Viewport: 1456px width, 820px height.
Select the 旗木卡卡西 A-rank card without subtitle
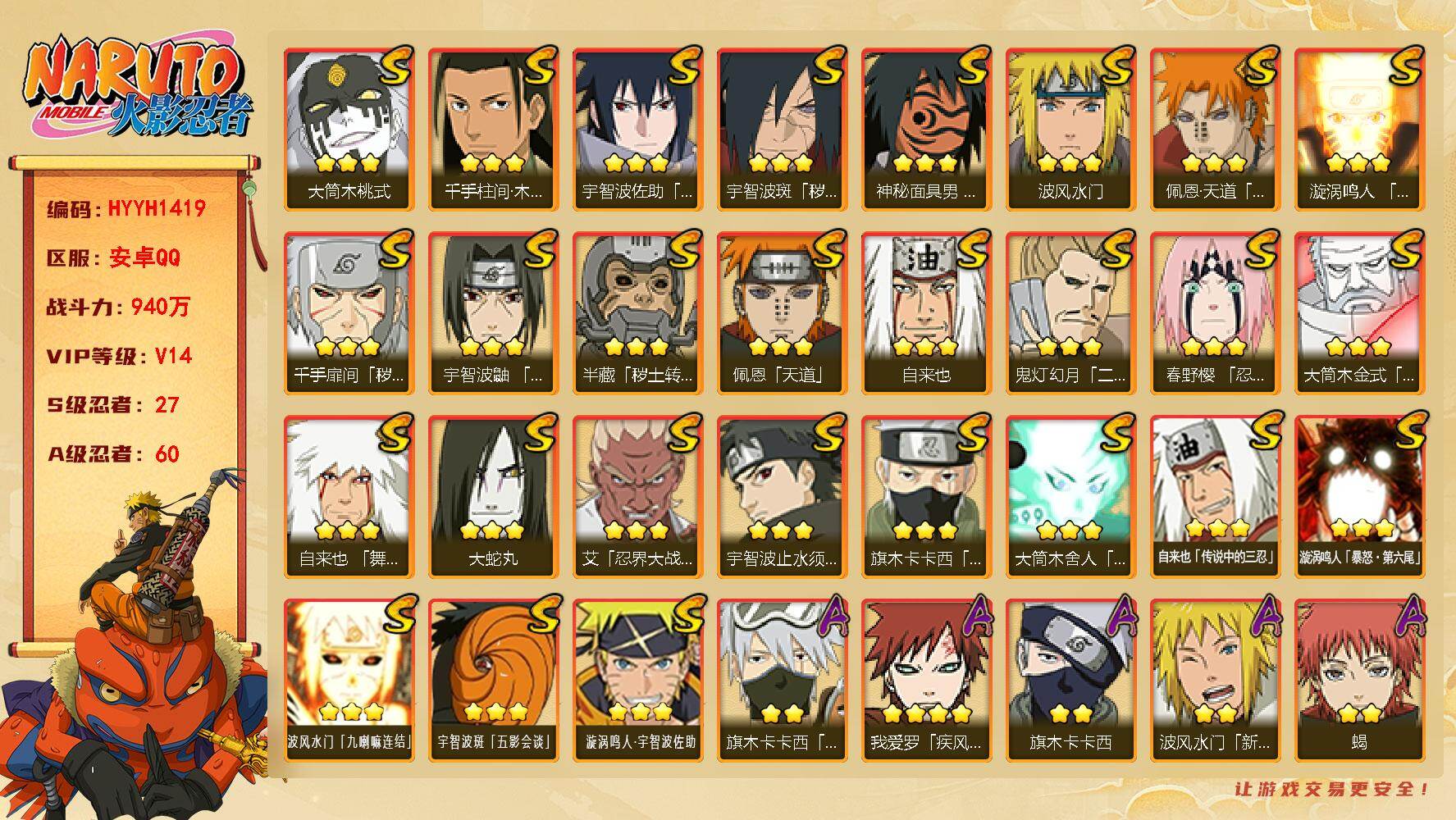pos(1070,681)
